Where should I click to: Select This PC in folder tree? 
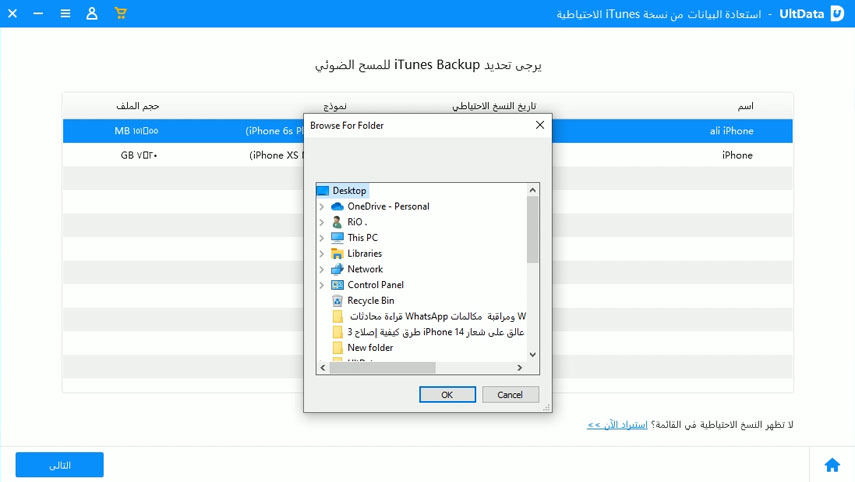(x=363, y=238)
